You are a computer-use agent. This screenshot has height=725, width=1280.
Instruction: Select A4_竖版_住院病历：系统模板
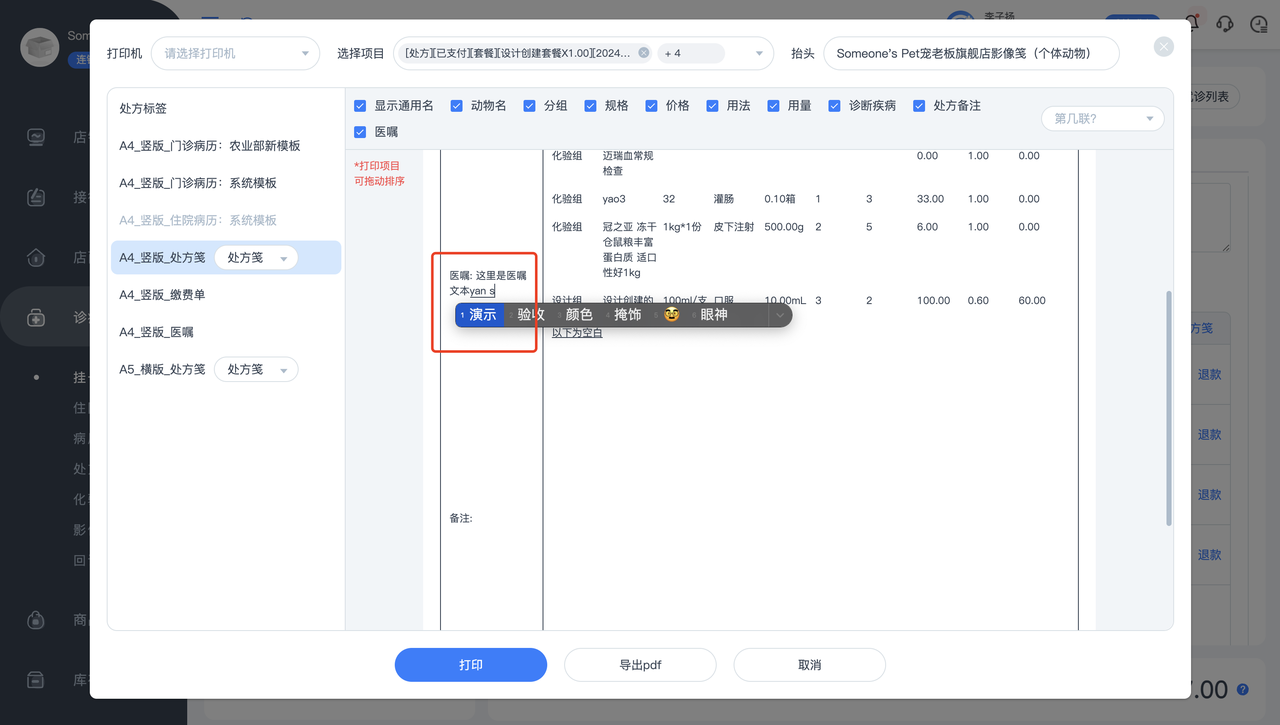pyautogui.click(x=198, y=220)
